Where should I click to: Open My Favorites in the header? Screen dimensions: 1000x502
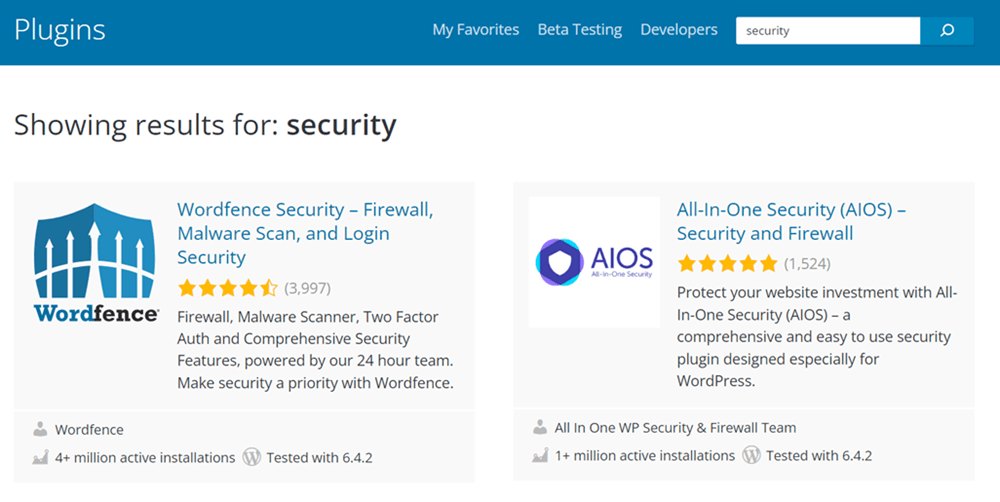[x=475, y=30]
